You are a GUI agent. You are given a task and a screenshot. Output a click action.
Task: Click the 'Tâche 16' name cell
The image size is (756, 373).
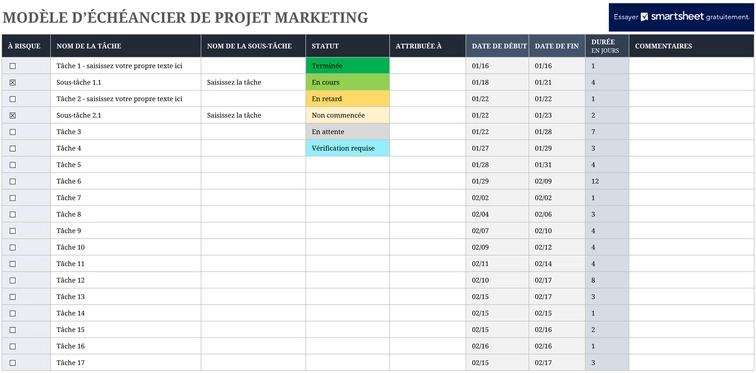tap(126, 346)
